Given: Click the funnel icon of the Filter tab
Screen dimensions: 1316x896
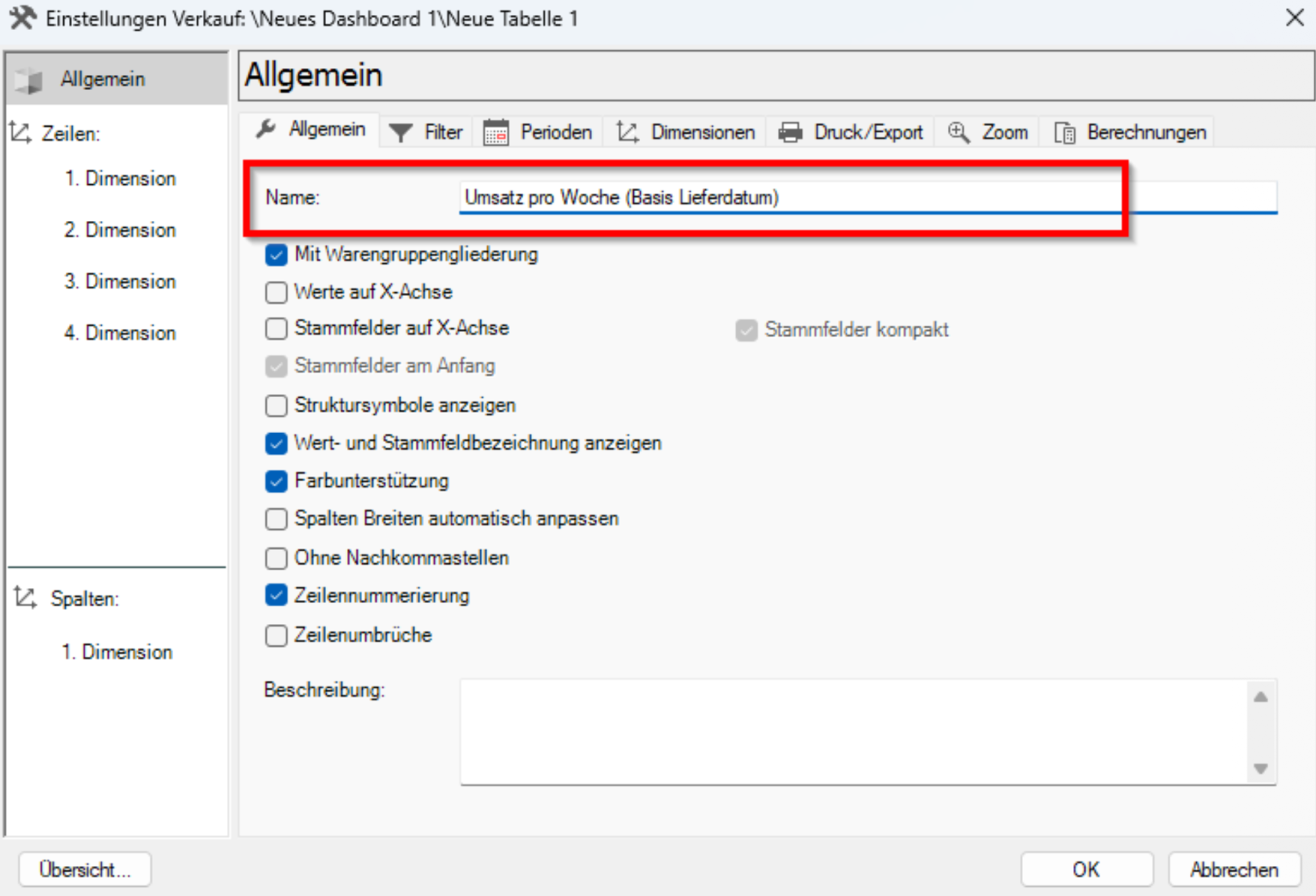Looking at the screenshot, I should pos(400,132).
